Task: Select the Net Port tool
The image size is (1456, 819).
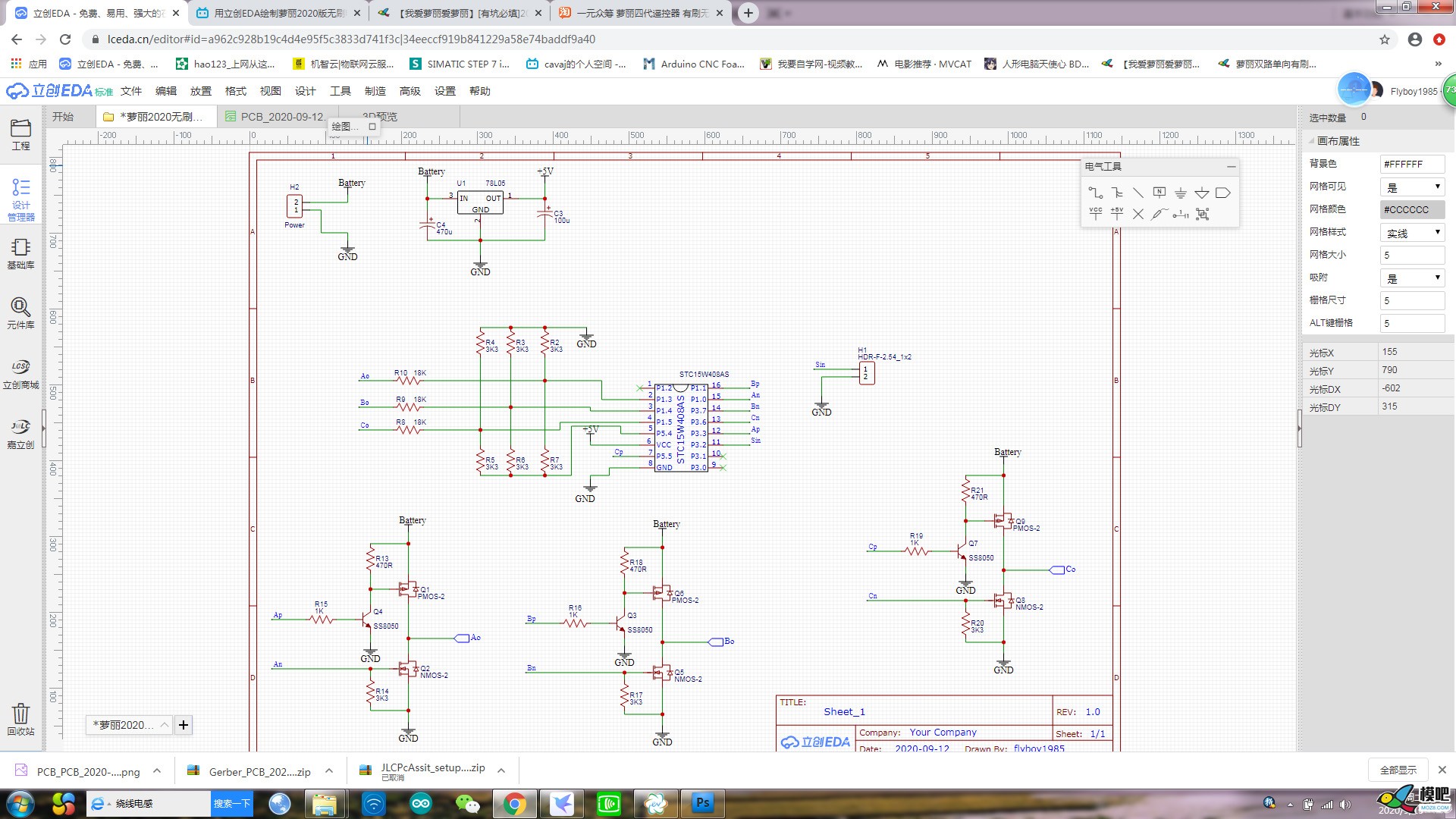Action: coord(1223,193)
